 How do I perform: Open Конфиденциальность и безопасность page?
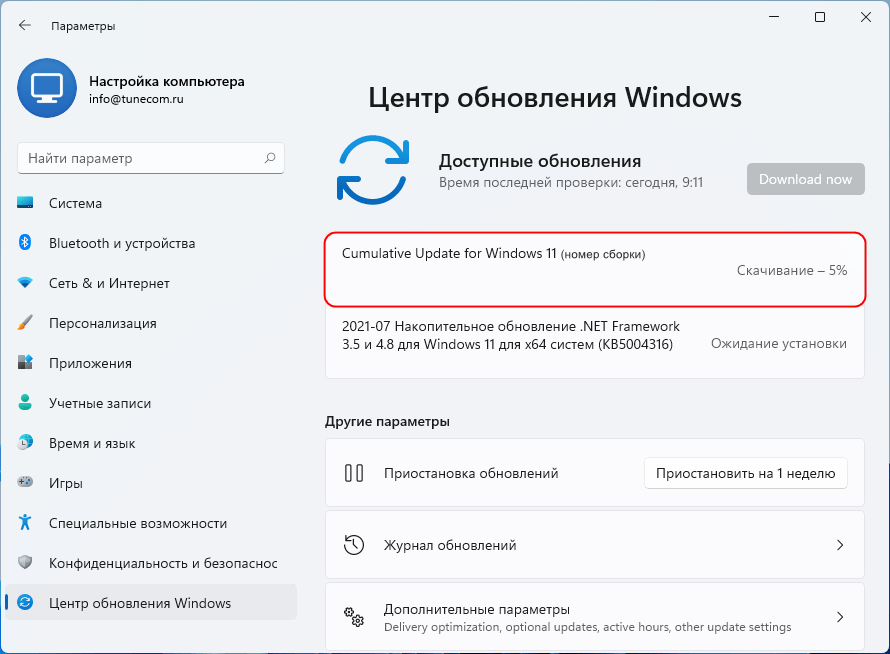[x=150, y=563]
